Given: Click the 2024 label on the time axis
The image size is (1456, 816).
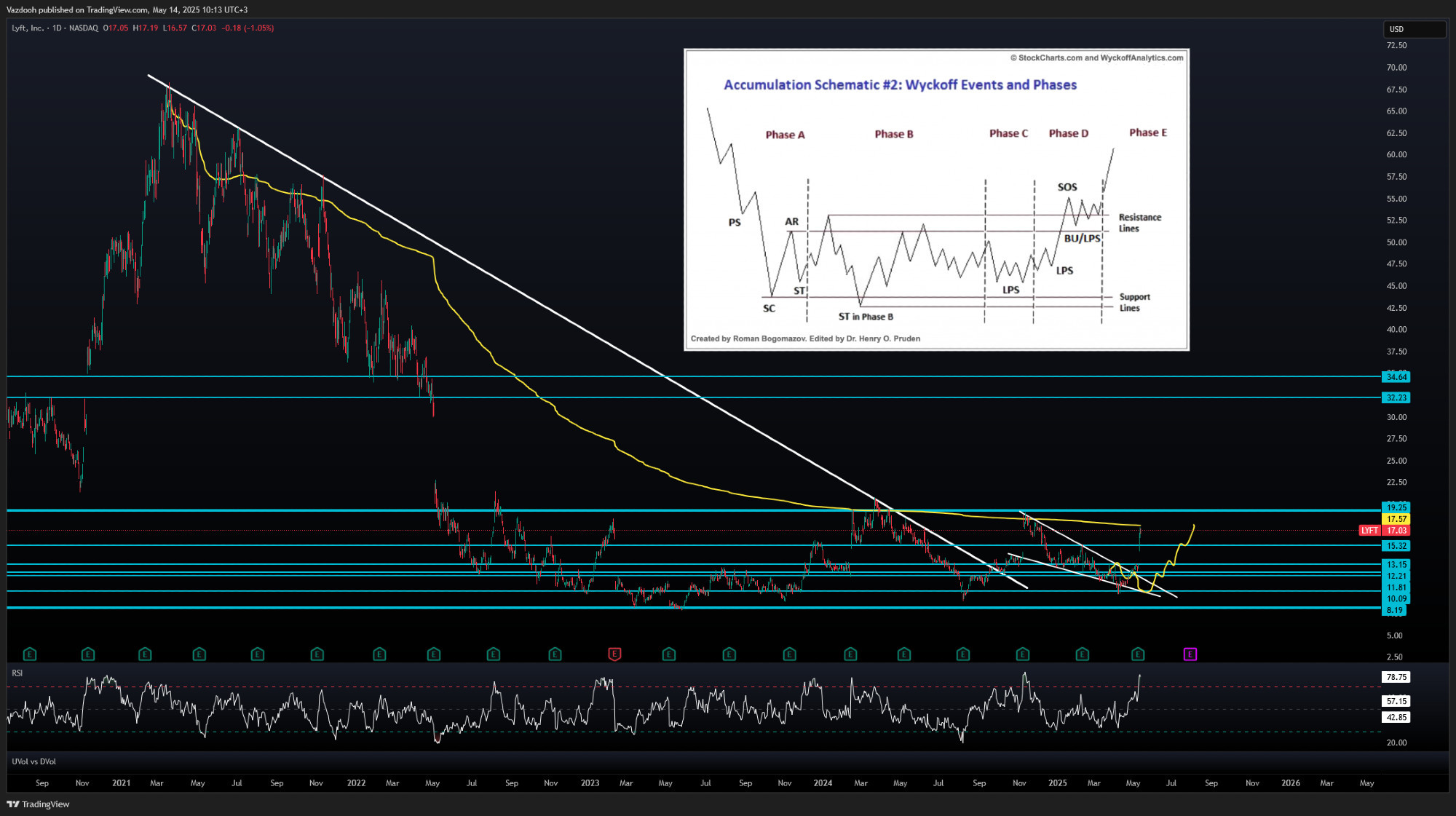Looking at the screenshot, I should tap(823, 783).
